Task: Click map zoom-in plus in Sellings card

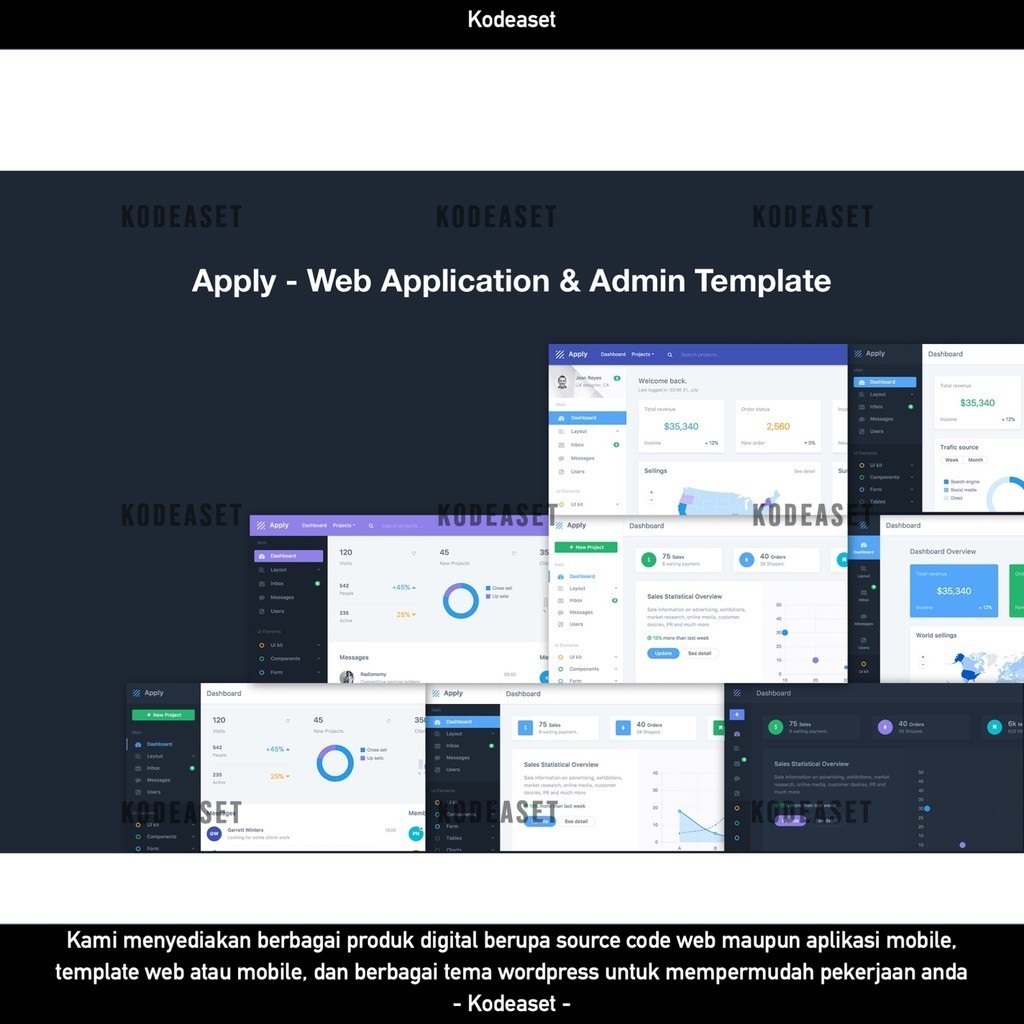Action: pos(651,492)
